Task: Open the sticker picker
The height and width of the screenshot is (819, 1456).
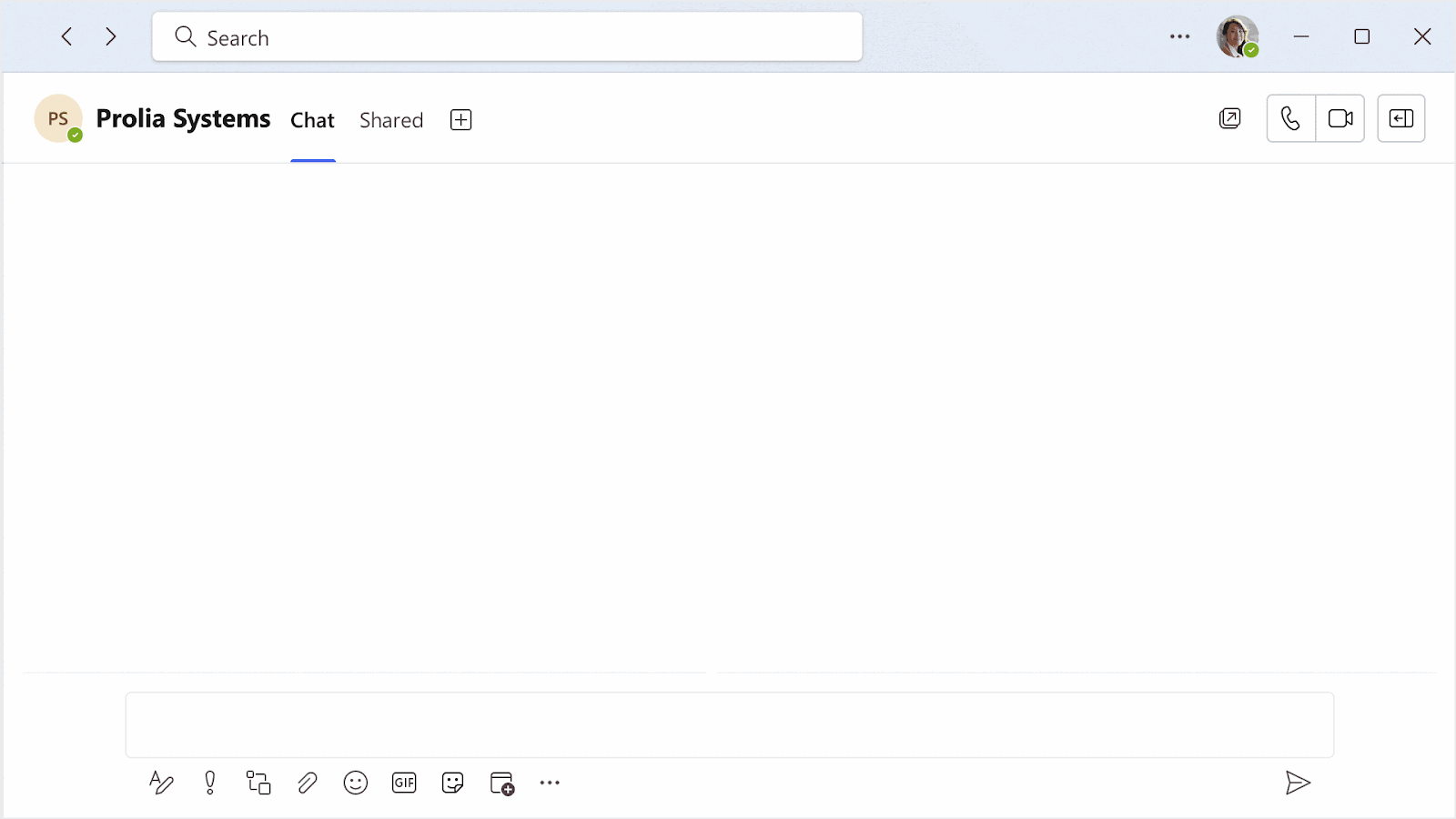Action: [x=452, y=783]
